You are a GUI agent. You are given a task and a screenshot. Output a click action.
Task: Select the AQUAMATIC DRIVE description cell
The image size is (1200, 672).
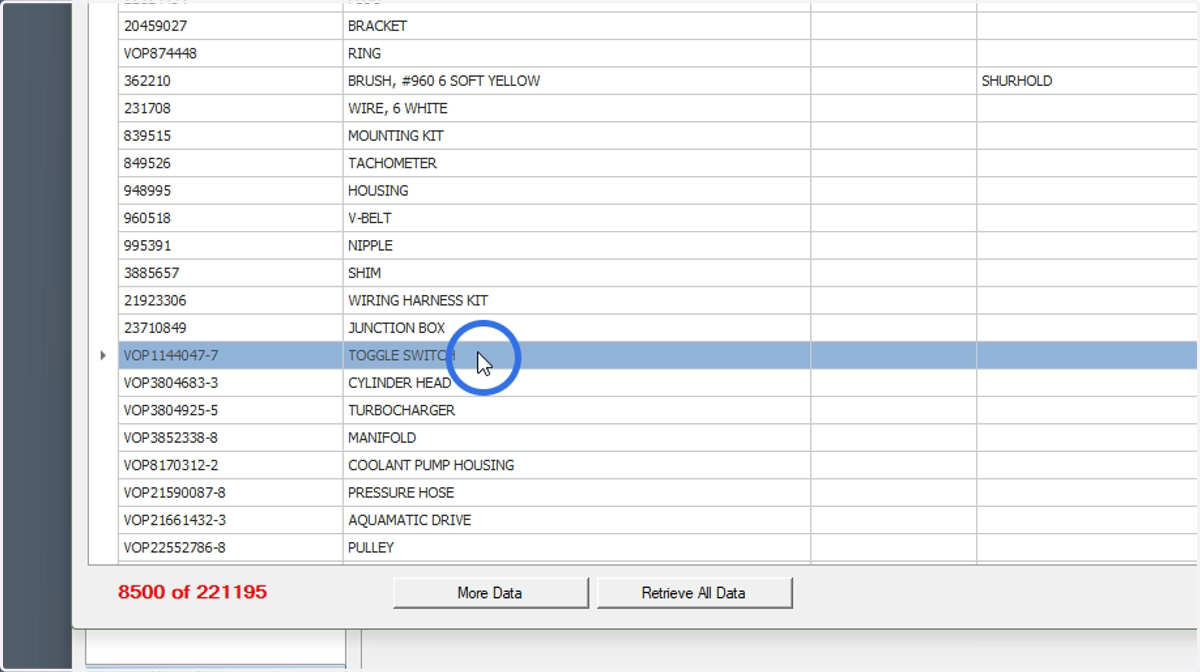[576, 521]
